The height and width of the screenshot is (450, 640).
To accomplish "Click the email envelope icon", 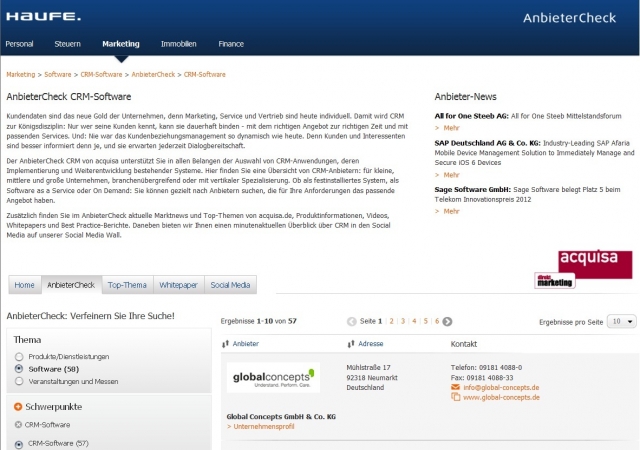I will point(456,387).
